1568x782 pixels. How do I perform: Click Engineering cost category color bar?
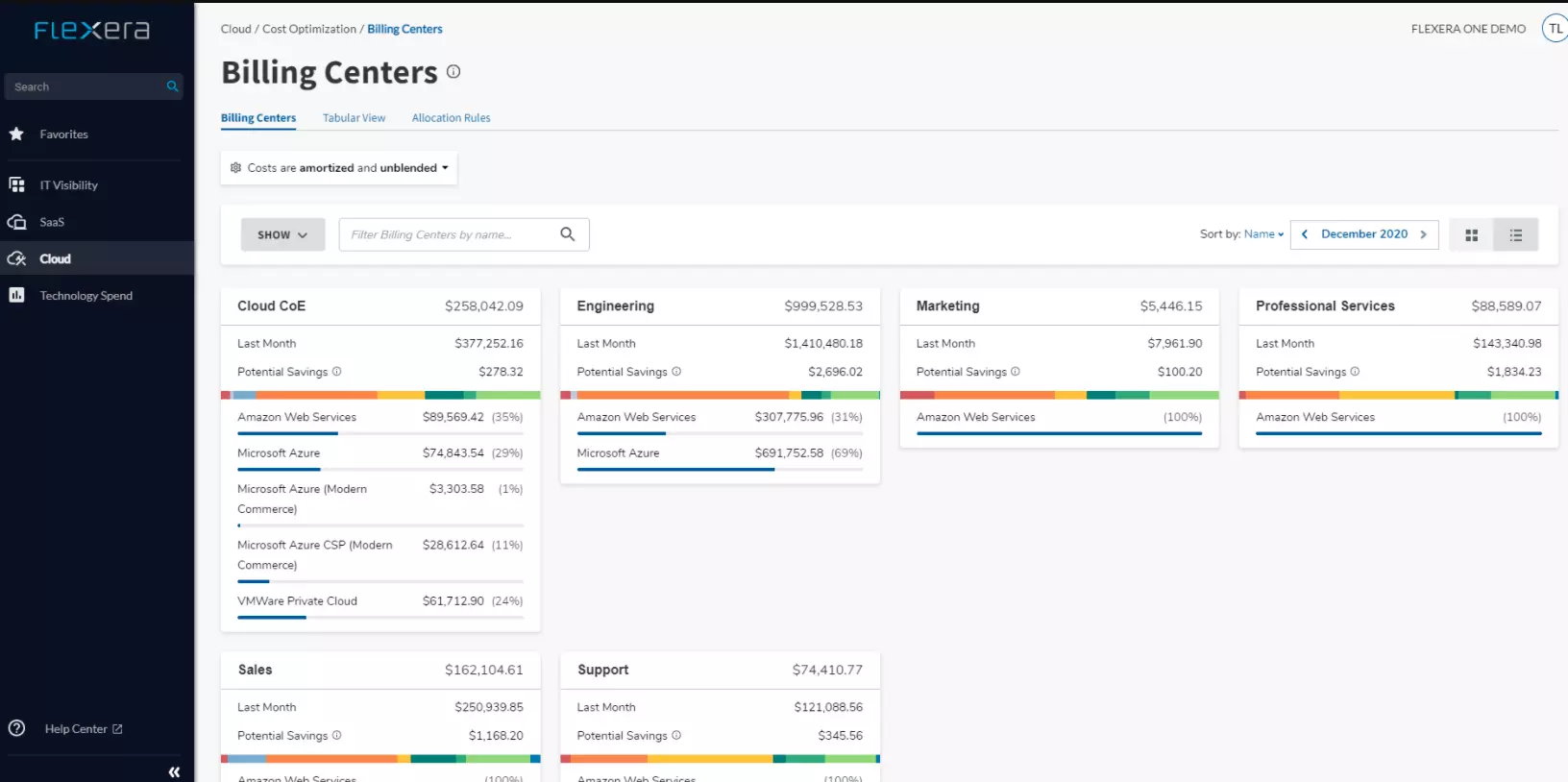pos(720,395)
